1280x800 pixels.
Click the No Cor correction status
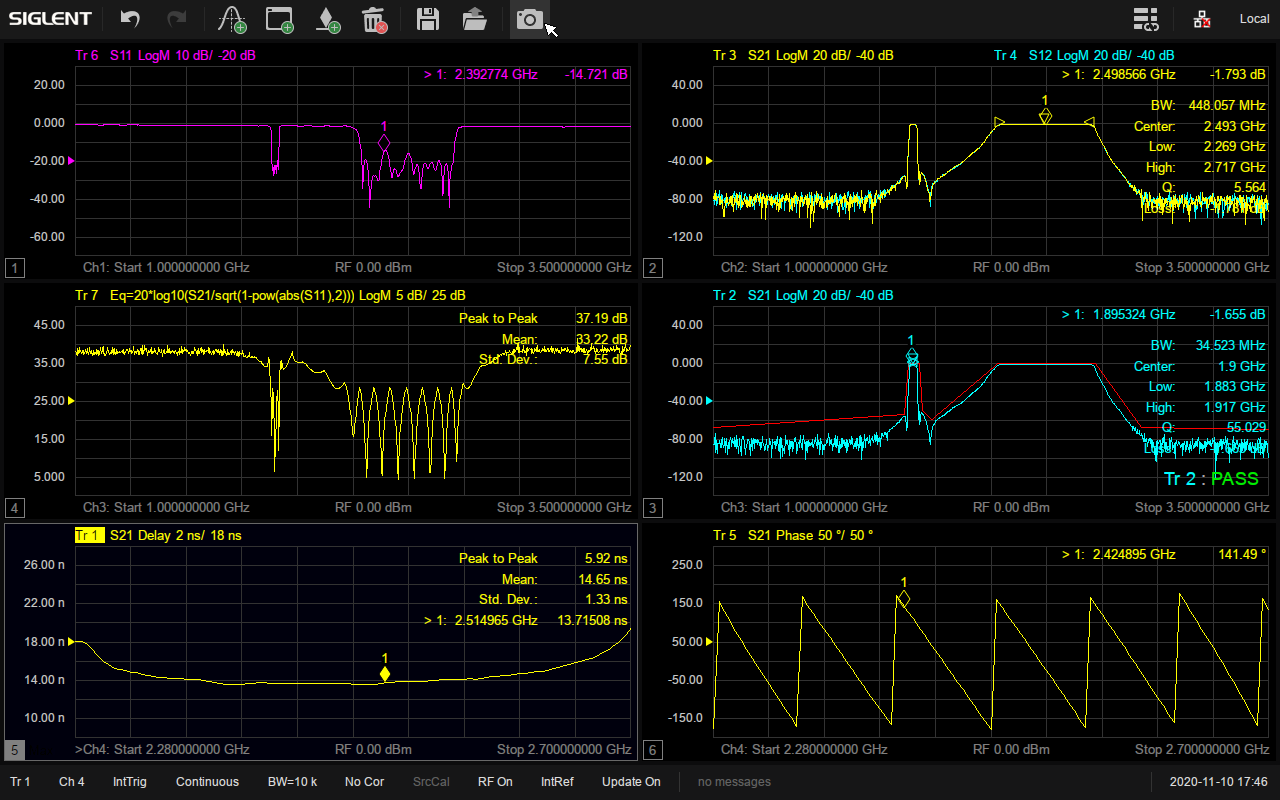point(365,782)
